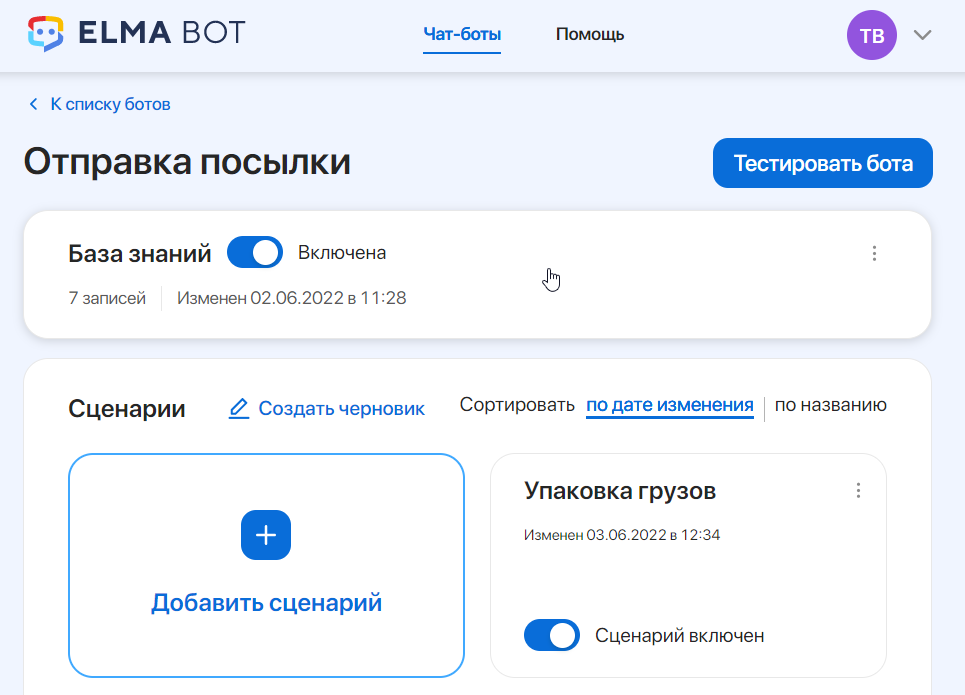Click the plus icon in Добавить сценарий
Image resolution: width=965 pixels, height=695 pixels.
coord(265,535)
